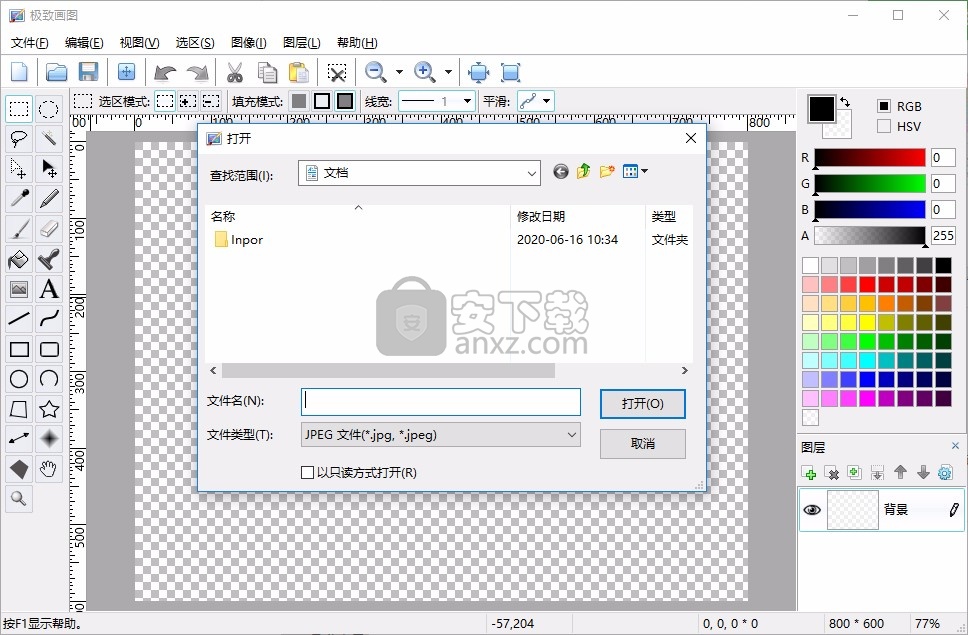
Task: Click the Copy icon in toolbar
Action: (x=267, y=73)
